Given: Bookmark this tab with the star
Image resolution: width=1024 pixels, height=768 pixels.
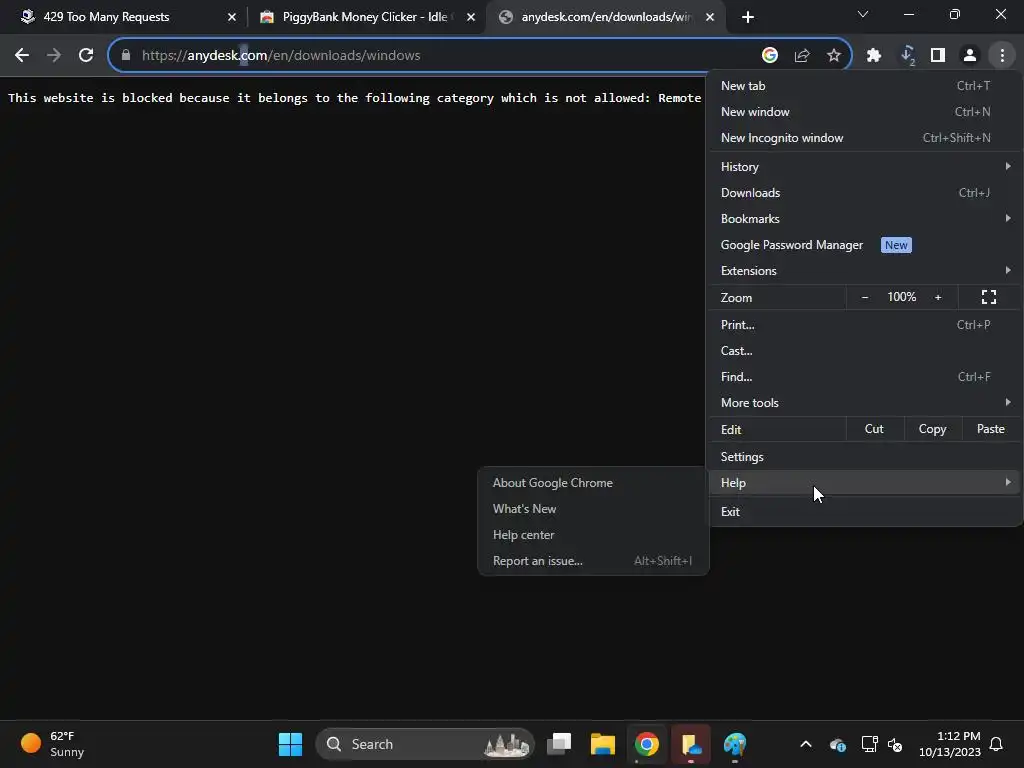Looking at the screenshot, I should pyautogui.click(x=834, y=56).
